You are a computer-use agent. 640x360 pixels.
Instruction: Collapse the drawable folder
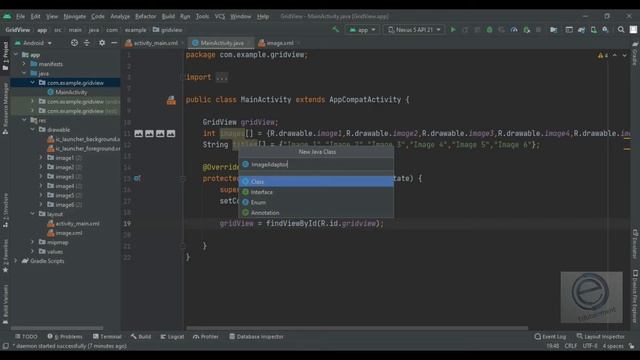click(x=33, y=130)
